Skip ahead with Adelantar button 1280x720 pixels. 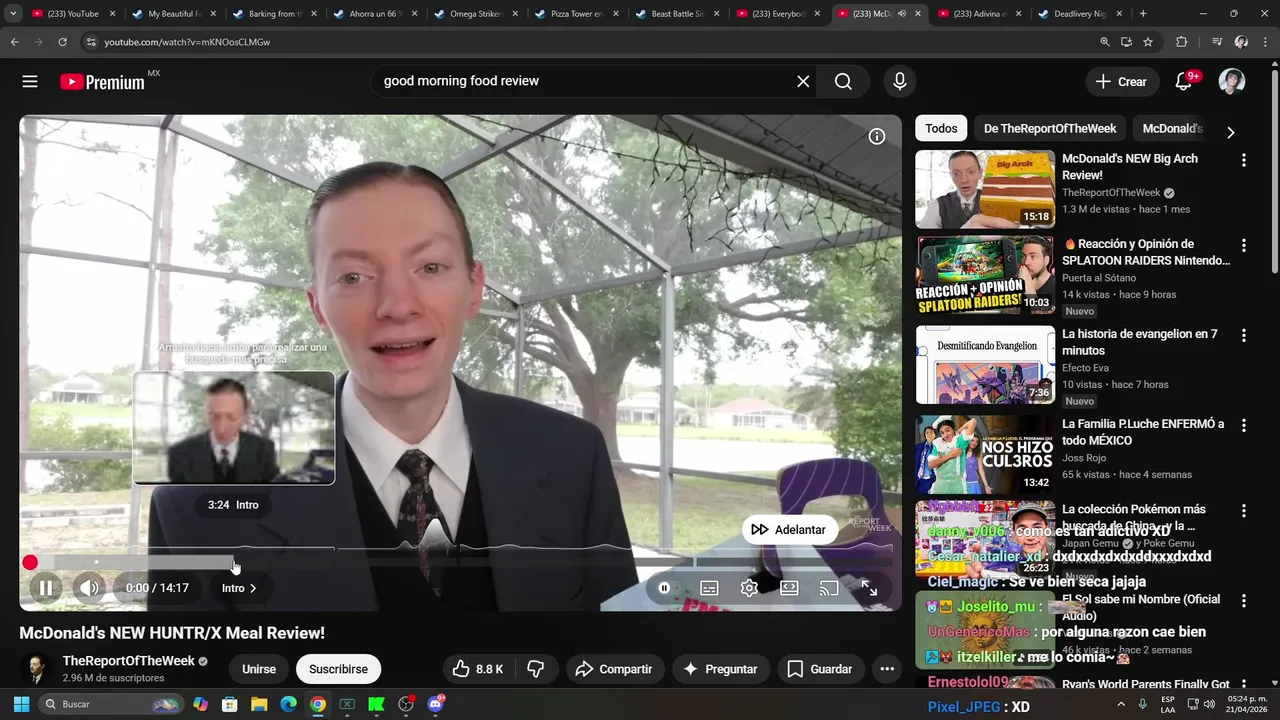(789, 530)
